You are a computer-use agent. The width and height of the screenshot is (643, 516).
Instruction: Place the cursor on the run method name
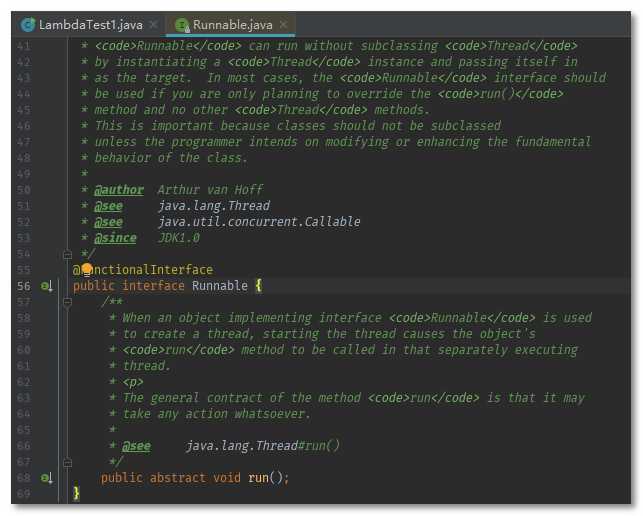pos(258,478)
